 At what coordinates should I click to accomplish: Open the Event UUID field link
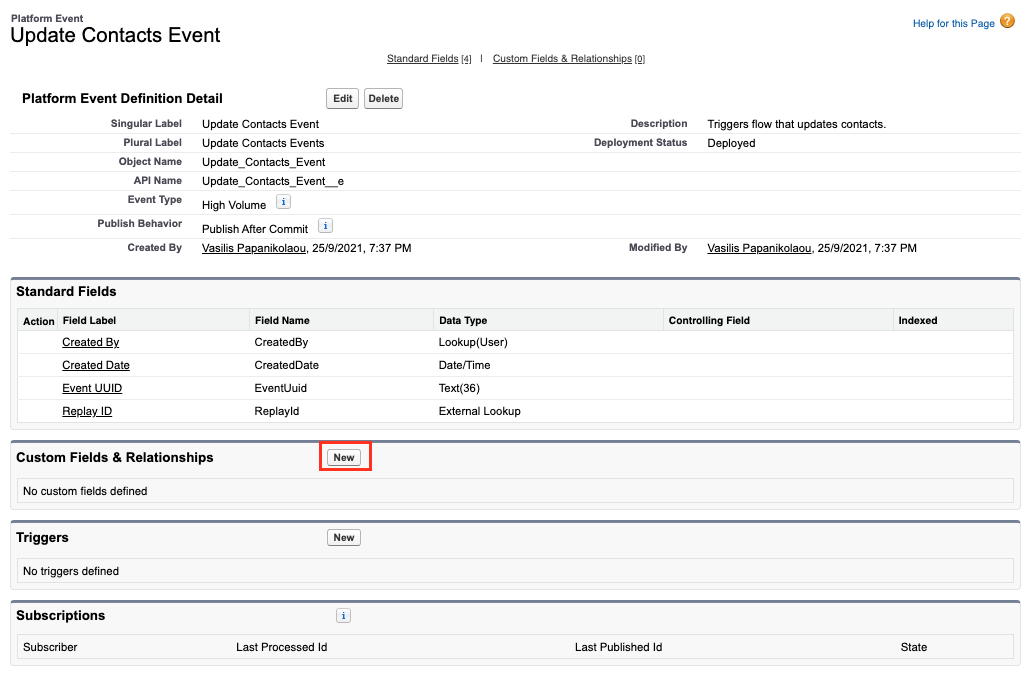(x=92, y=388)
